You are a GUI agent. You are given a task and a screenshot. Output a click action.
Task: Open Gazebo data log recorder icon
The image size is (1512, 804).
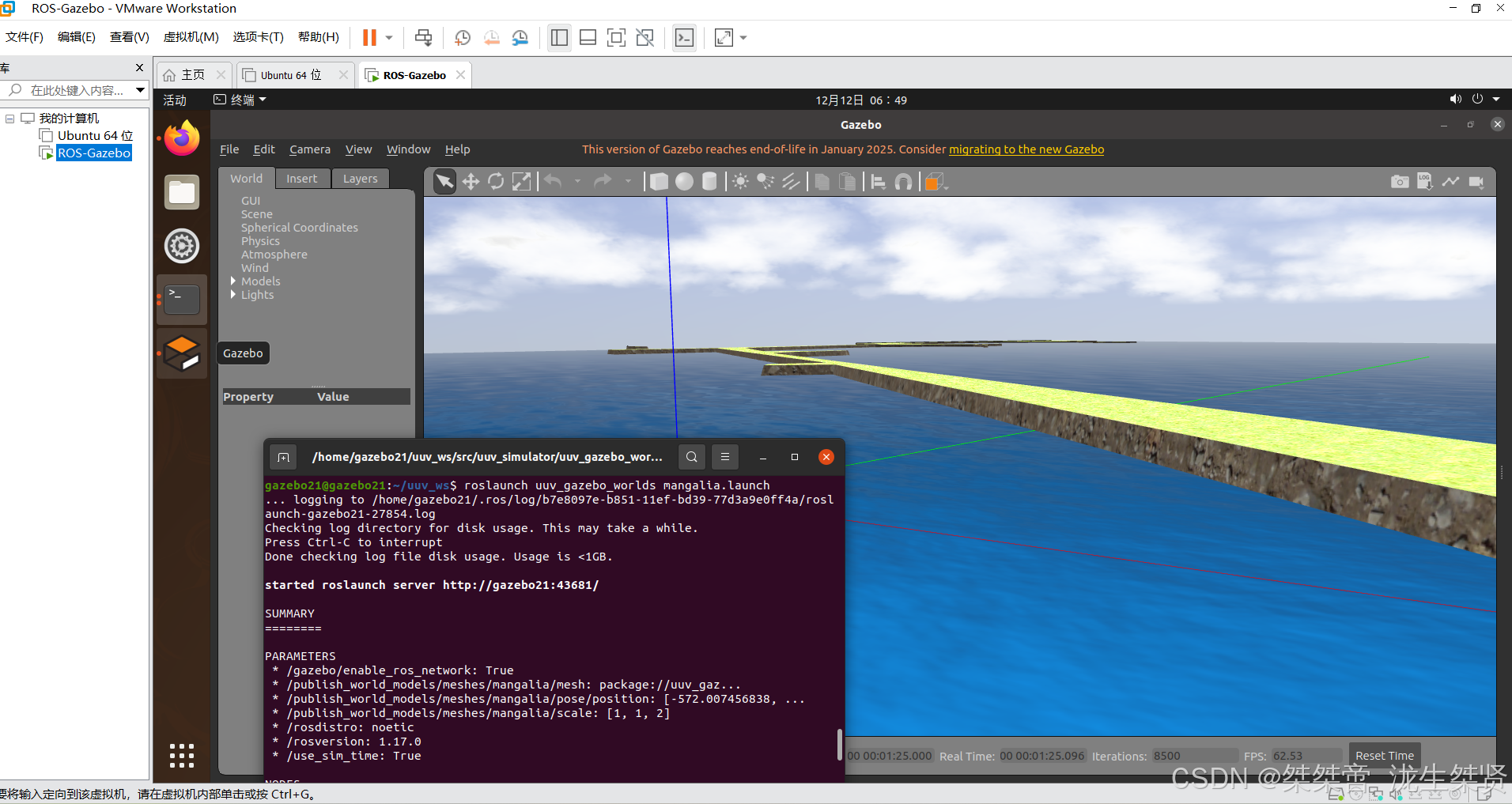tap(1424, 182)
